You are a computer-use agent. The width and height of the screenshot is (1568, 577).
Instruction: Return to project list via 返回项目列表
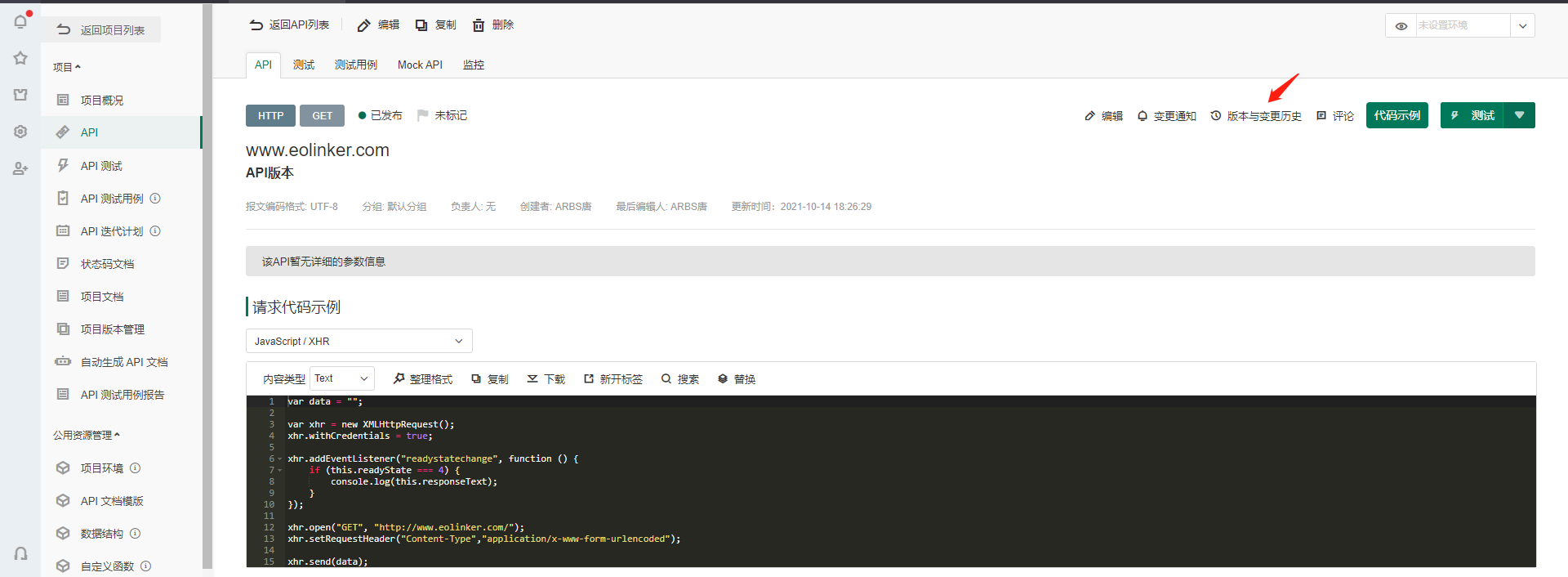(100, 29)
